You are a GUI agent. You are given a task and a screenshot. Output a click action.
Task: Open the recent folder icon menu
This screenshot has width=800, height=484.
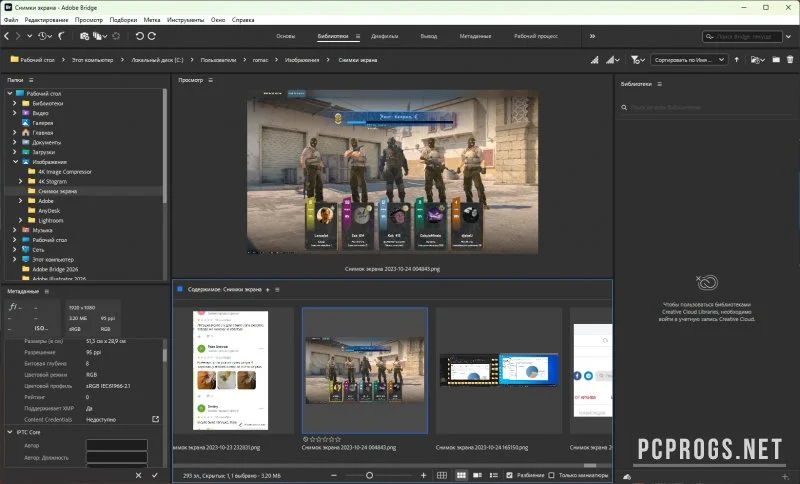pyautogui.click(x=757, y=60)
